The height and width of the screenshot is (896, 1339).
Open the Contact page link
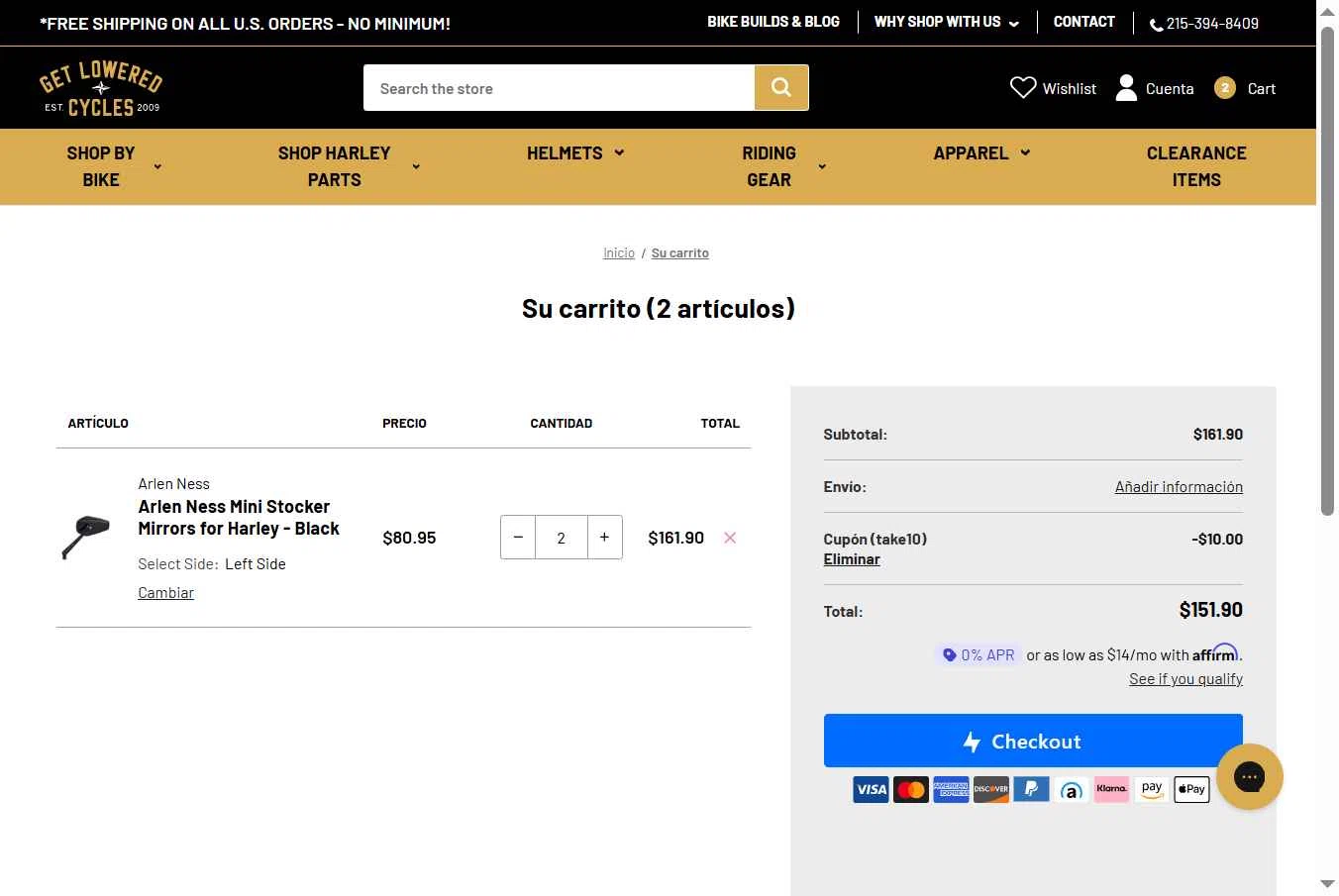coord(1083,22)
